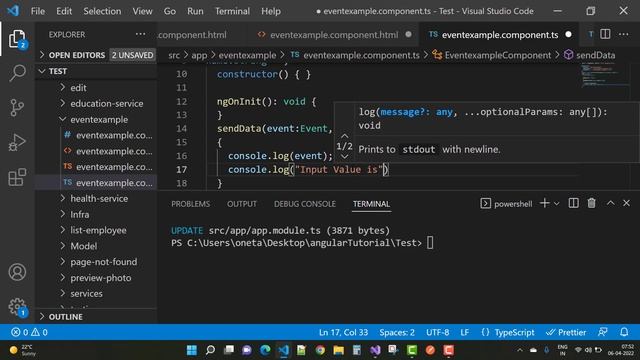Open the Accounts icon in activity bar
The image size is (640, 360).
pos(17,272)
